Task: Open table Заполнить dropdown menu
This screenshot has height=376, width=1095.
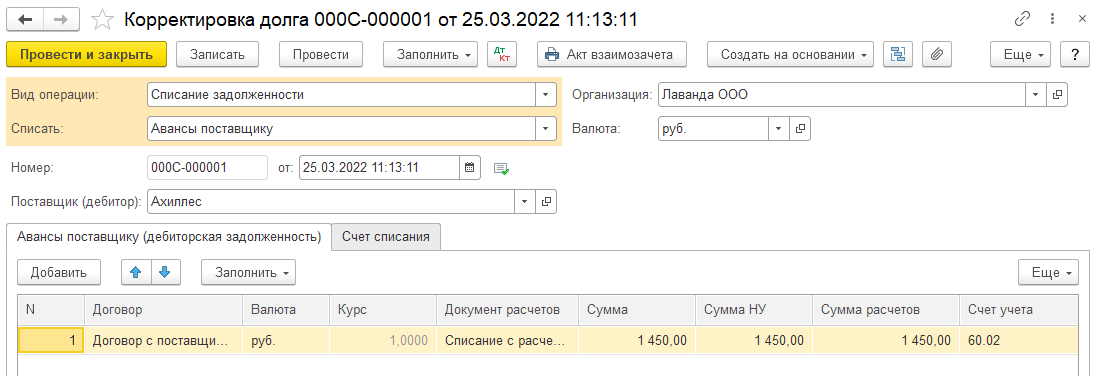Action: (249, 273)
